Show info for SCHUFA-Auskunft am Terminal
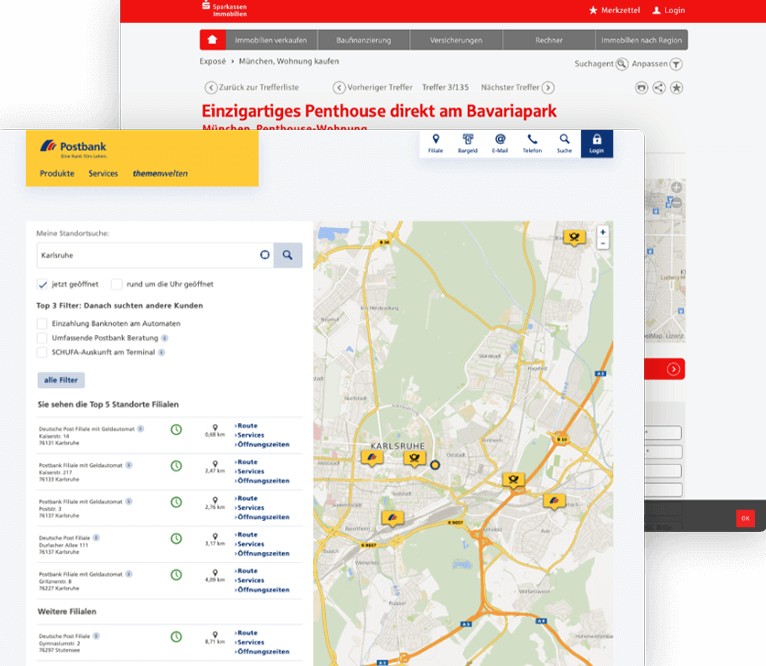Screen dimensions: 766x666 [x=162, y=352]
